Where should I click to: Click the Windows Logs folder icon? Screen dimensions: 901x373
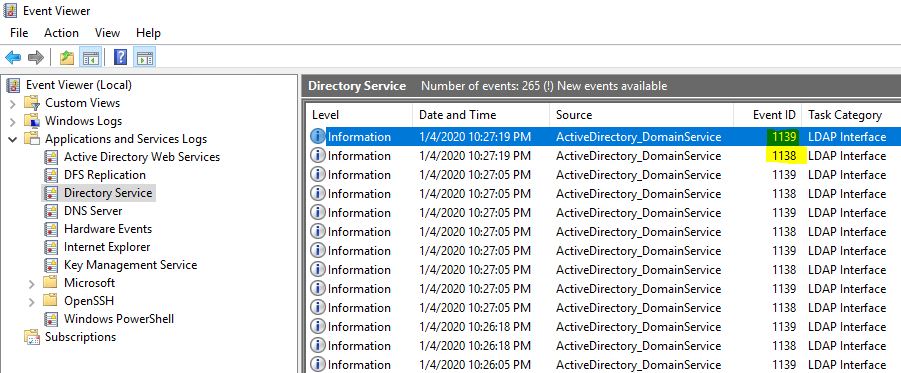pos(31,121)
